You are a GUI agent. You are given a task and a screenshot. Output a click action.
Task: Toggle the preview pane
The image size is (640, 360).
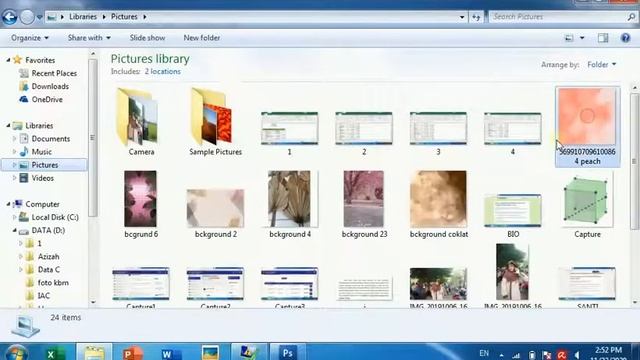[x=603, y=38]
